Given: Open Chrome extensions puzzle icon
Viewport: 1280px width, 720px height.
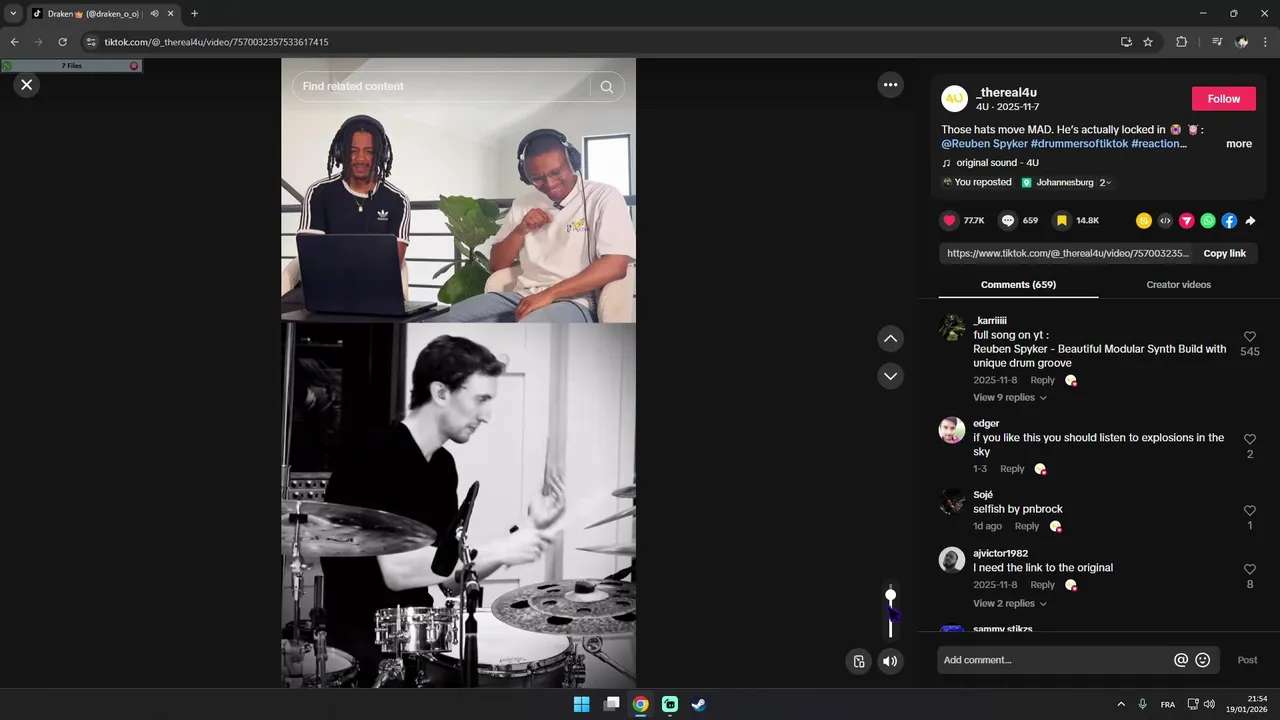Looking at the screenshot, I should [x=1181, y=42].
